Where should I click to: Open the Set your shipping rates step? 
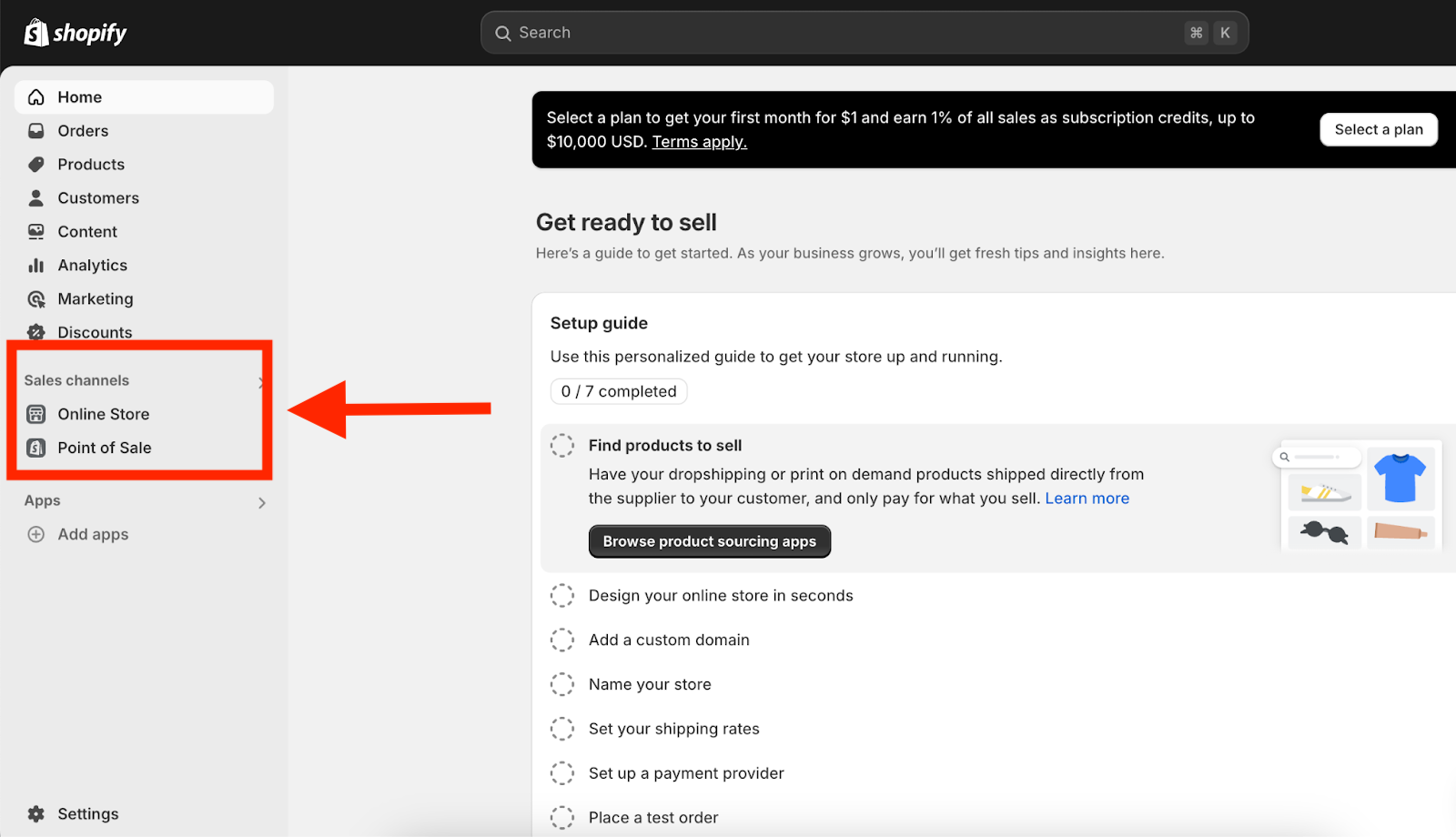pyautogui.click(x=673, y=729)
